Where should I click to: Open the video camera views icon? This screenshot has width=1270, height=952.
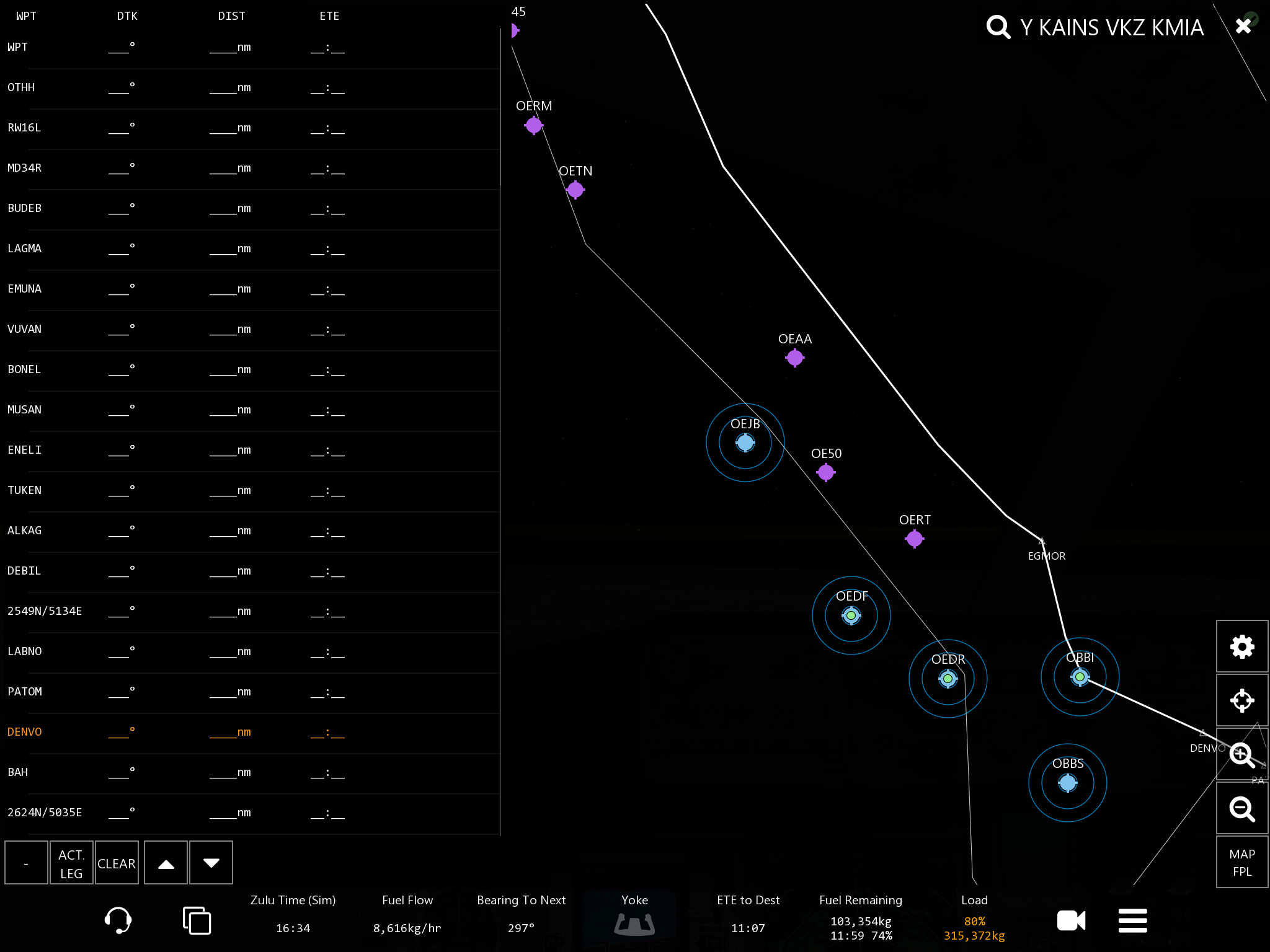pos(1071,920)
